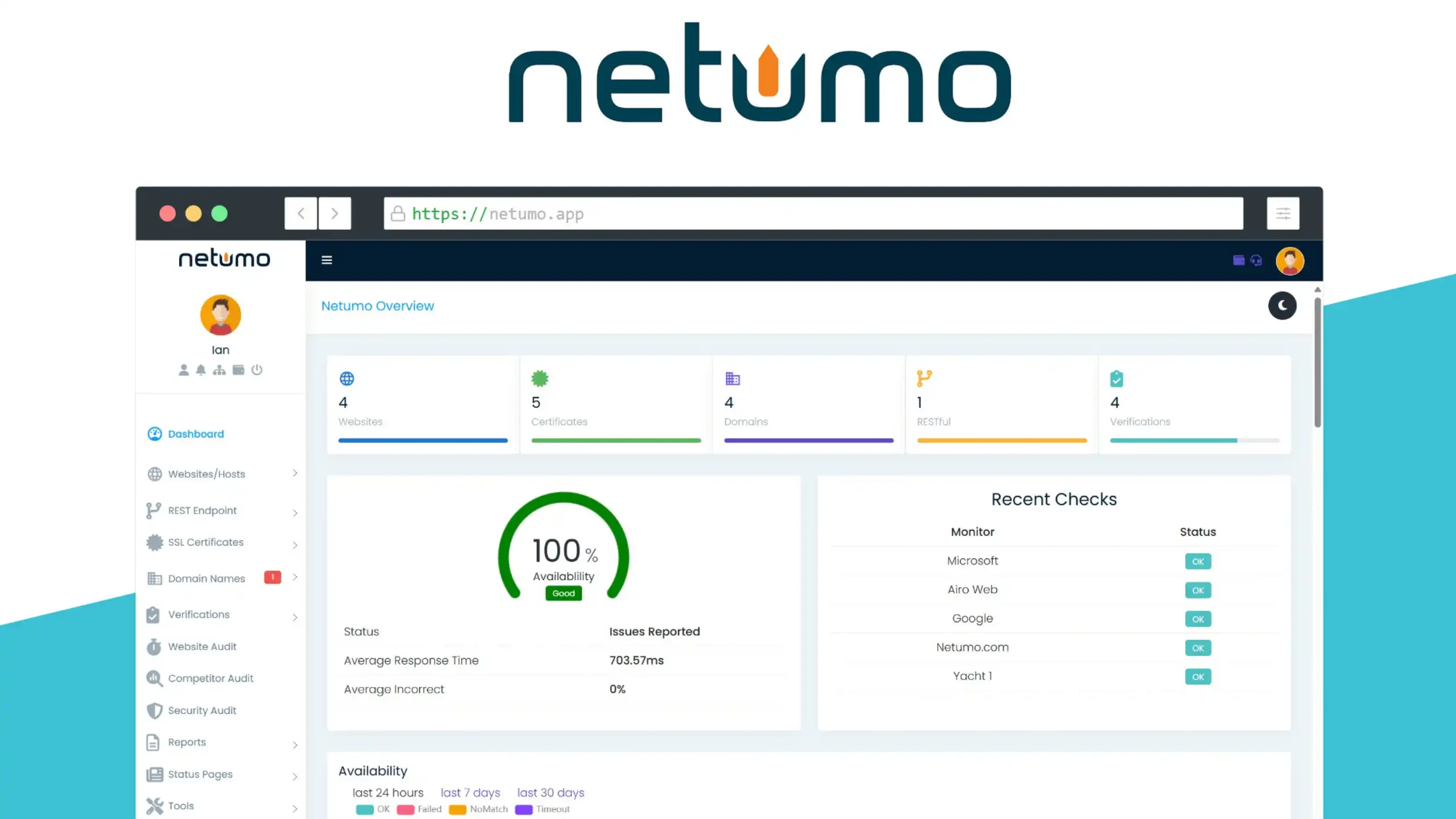Expand the Tools chevron
The height and width of the screenshot is (819, 1456).
coord(295,809)
